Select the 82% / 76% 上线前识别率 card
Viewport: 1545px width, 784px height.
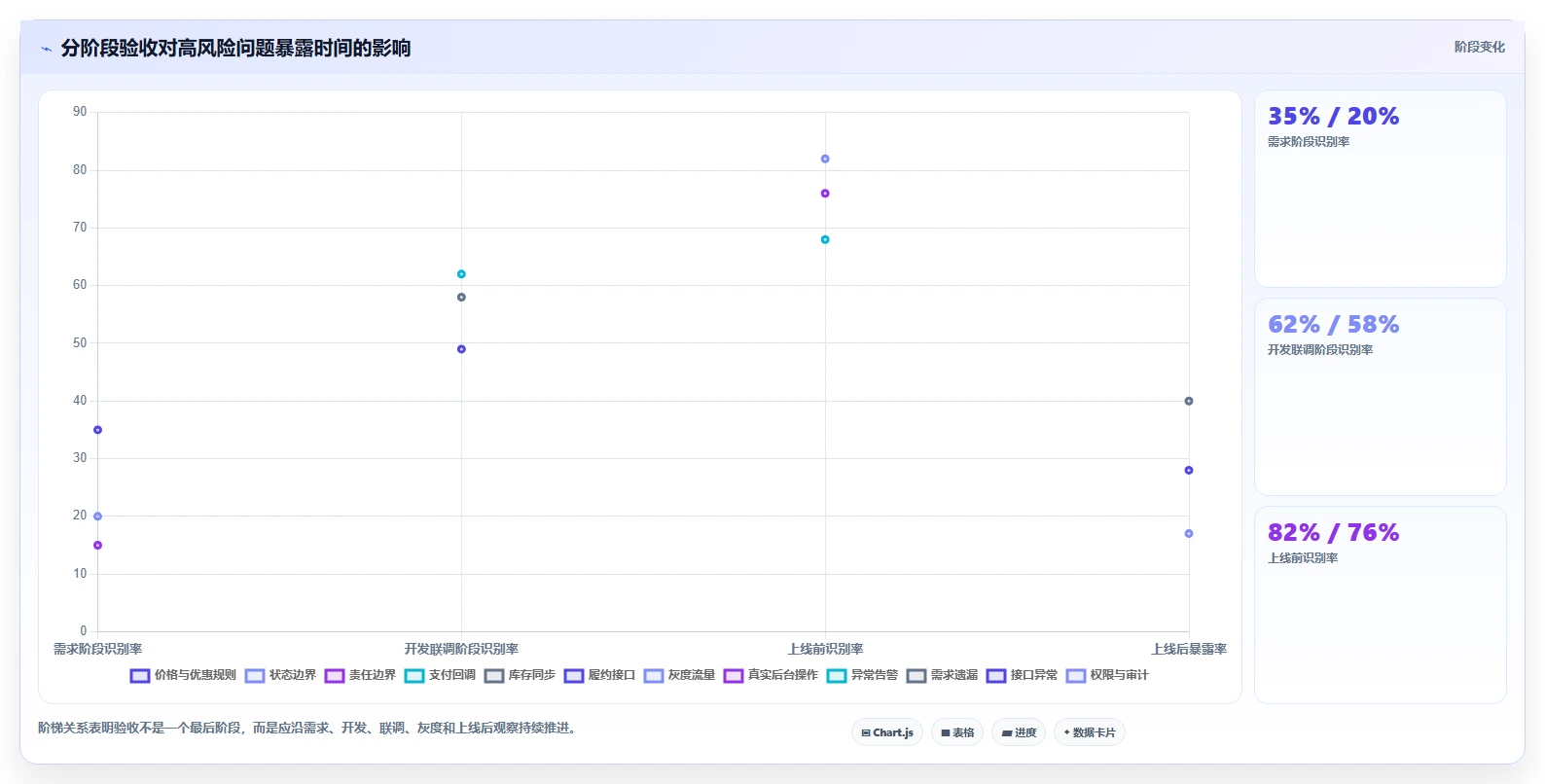coord(1380,605)
